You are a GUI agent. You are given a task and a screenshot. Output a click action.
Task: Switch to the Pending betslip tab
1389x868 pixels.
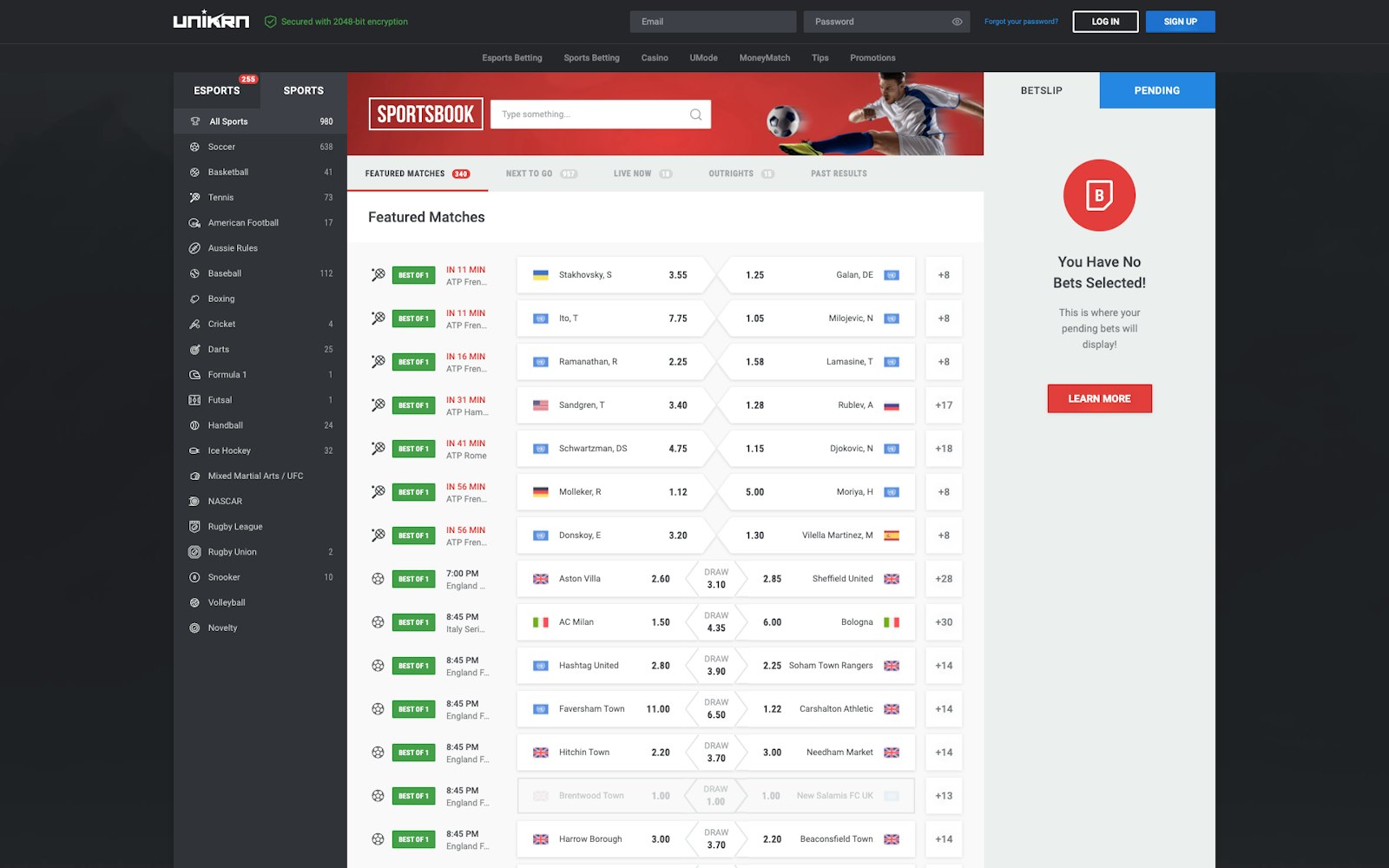(x=1156, y=89)
